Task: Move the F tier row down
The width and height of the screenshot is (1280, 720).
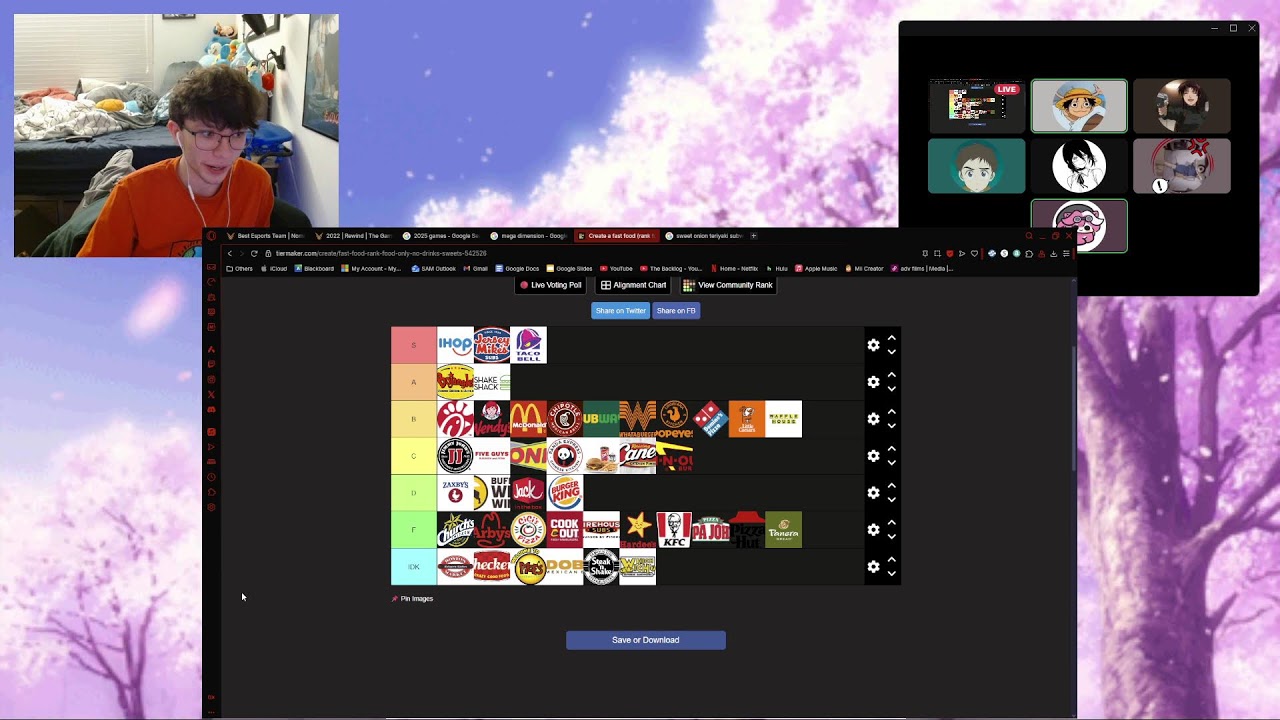Action: point(891,537)
